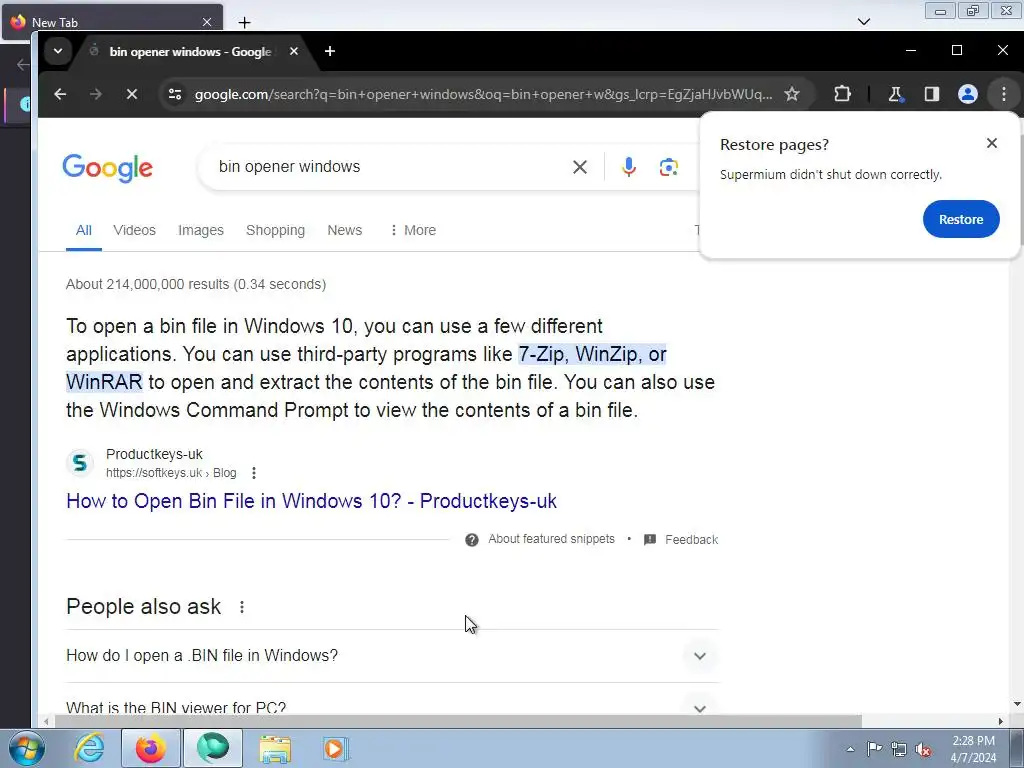This screenshot has height=768, width=1024.
Task: Open the Windows Start menu
Action: pyautogui.click(x=25, y=748)
